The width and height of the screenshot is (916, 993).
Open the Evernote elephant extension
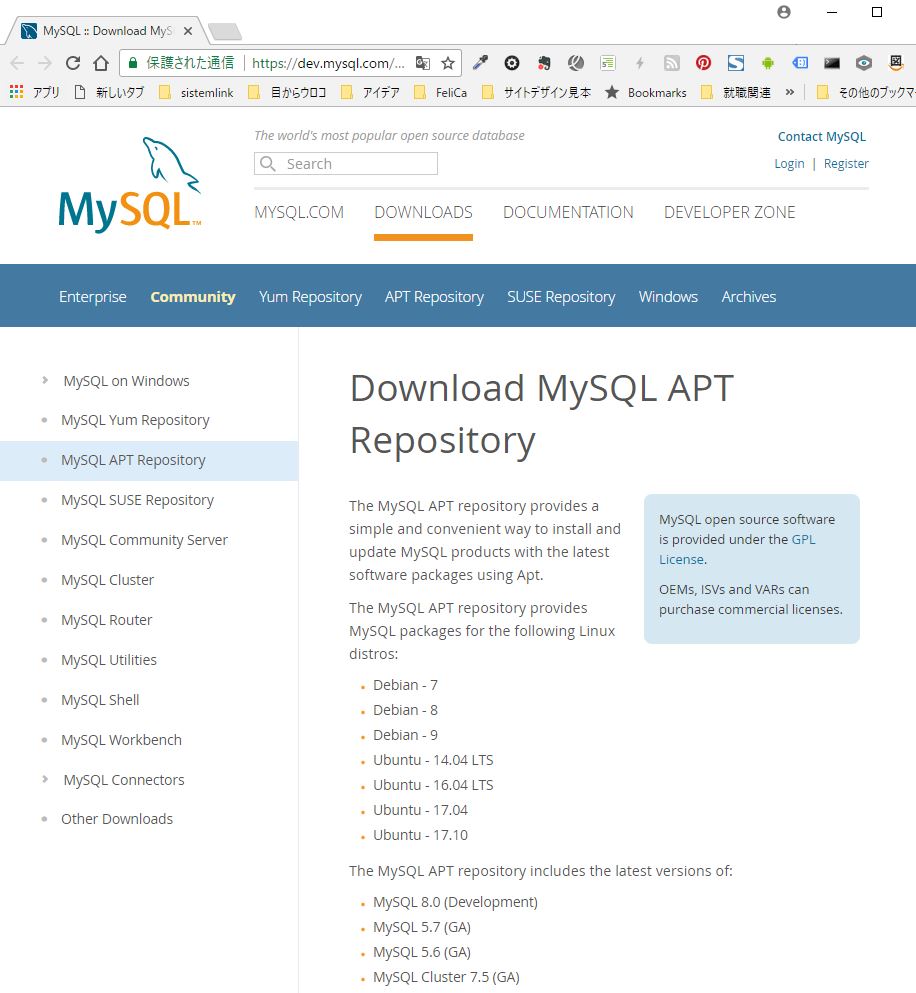click(544, 63)
